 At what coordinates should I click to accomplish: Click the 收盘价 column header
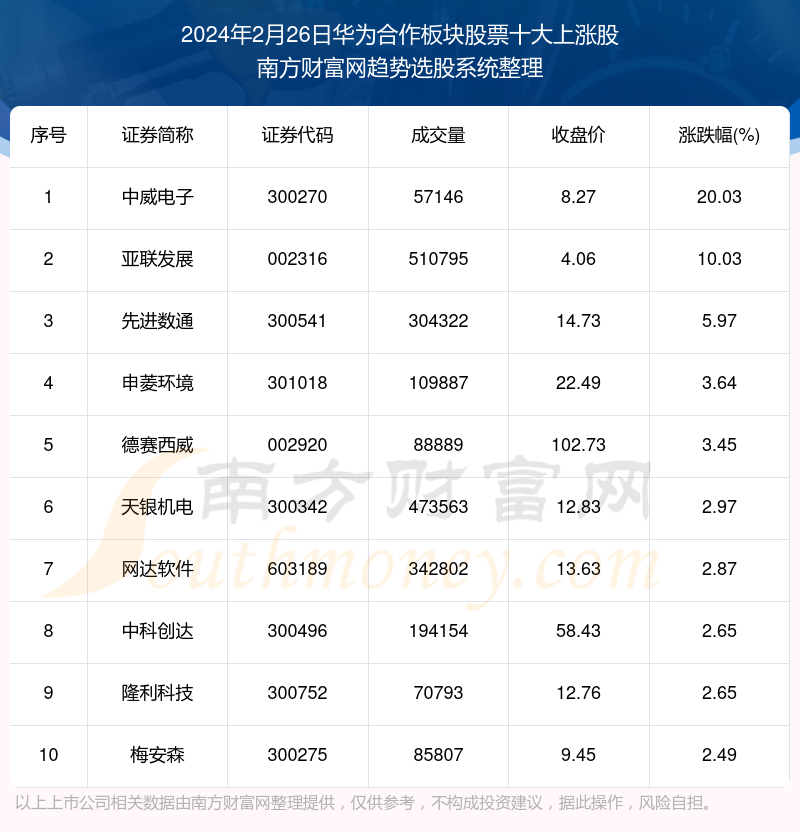[578, 135]
